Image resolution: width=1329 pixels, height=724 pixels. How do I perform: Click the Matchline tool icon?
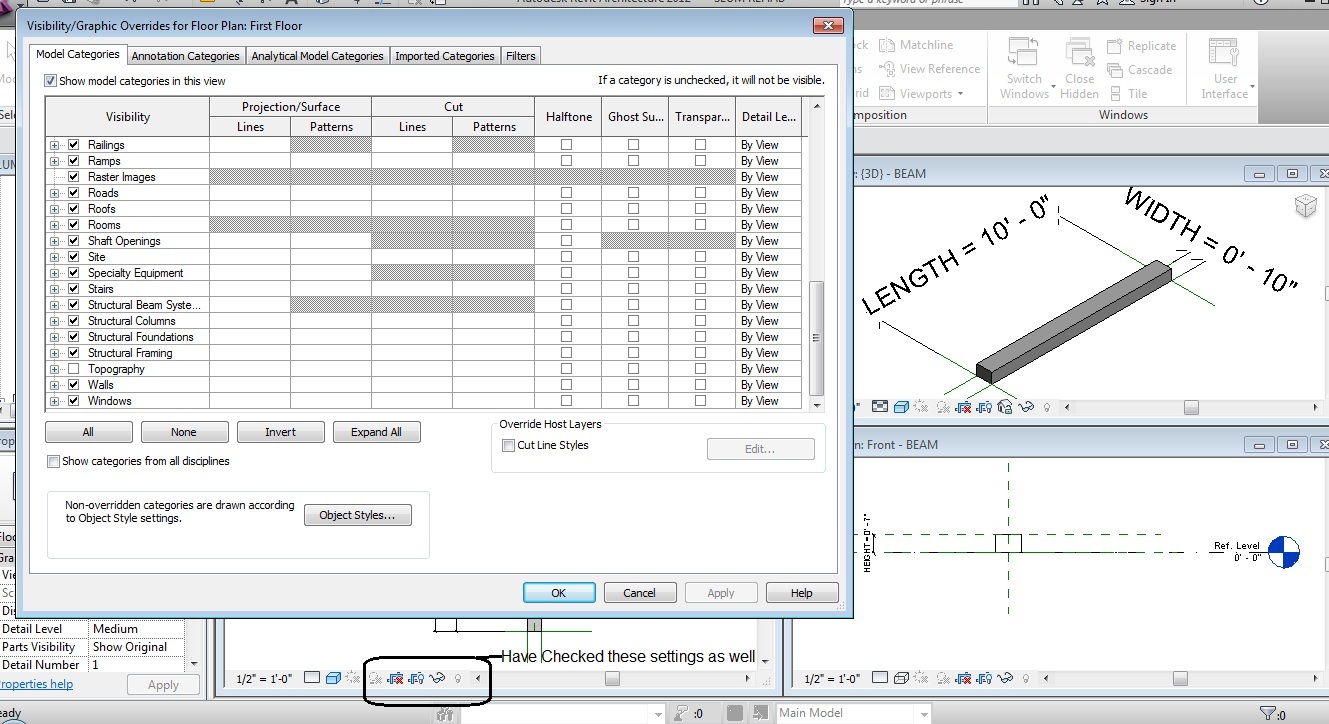pos(887,45)
